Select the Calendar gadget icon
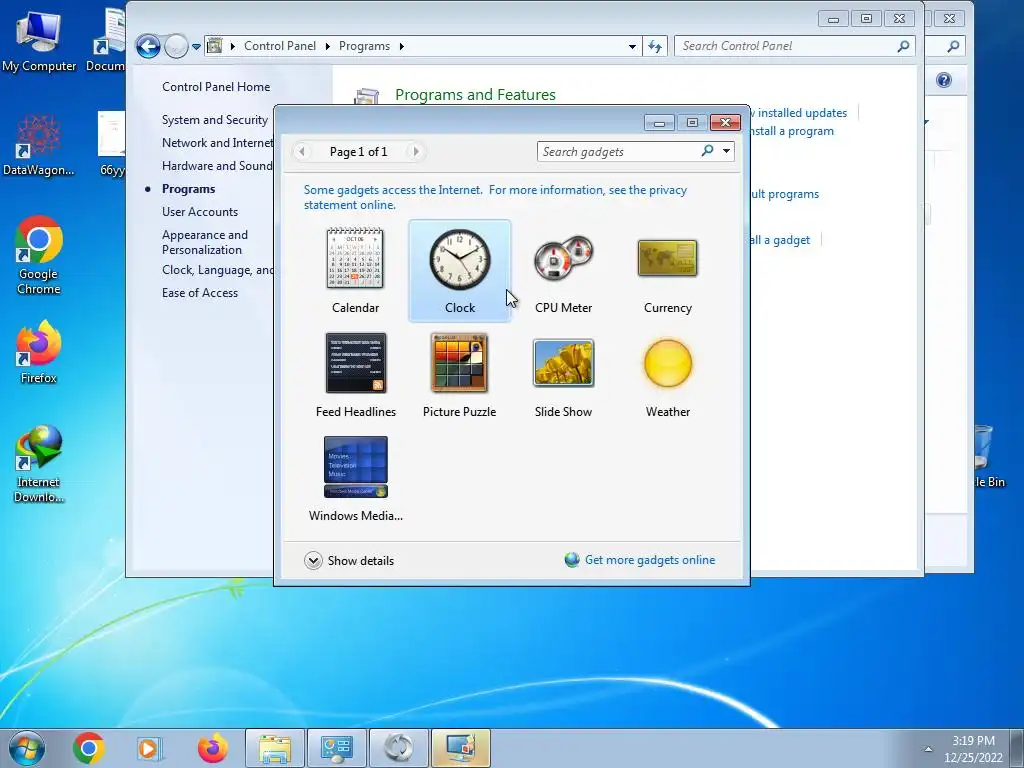Image resolution: width=1024 pixels, height=768 pixels. click(355, 259)
